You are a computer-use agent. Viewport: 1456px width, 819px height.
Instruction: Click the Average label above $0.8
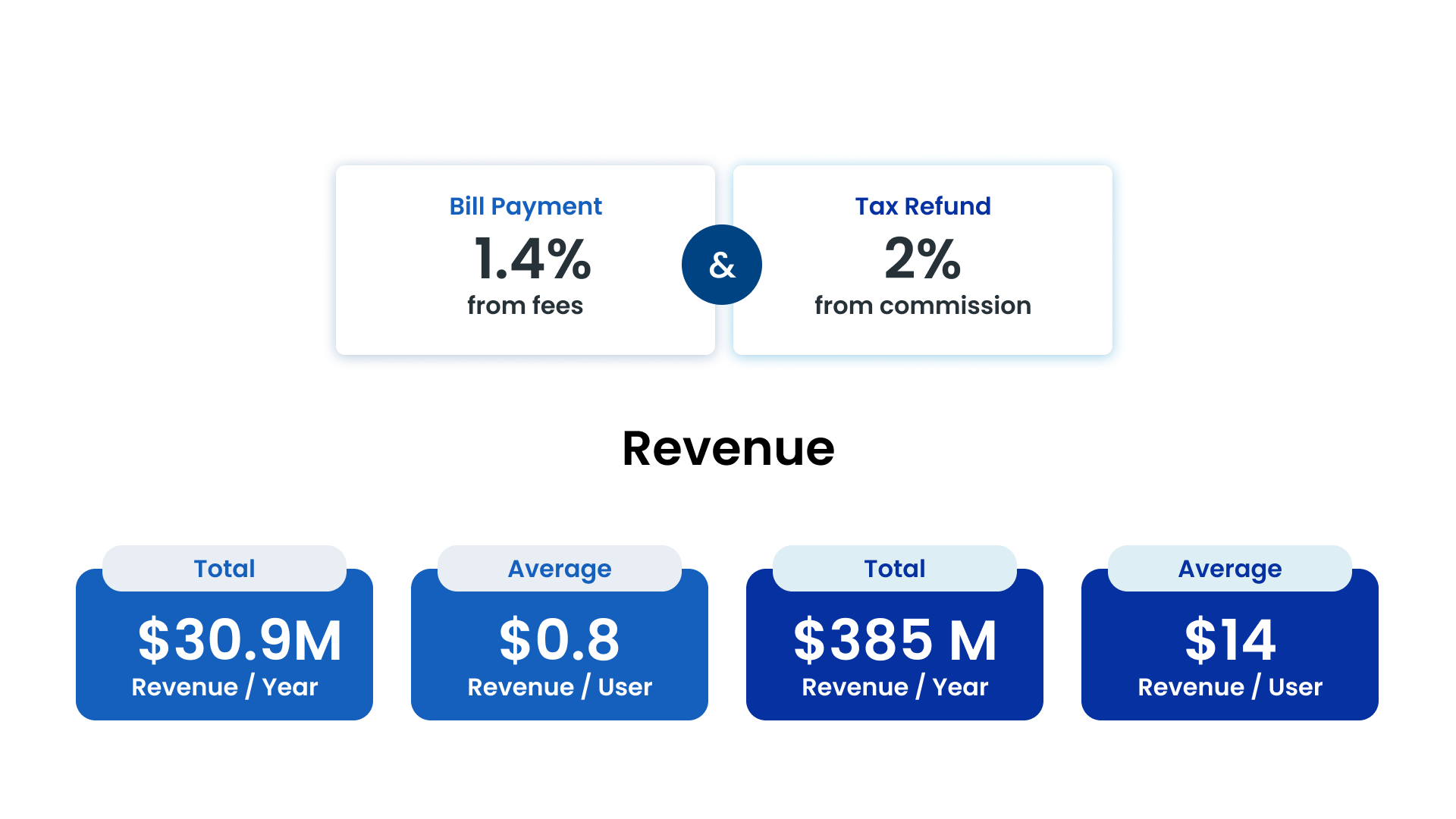tap(560, 569)
